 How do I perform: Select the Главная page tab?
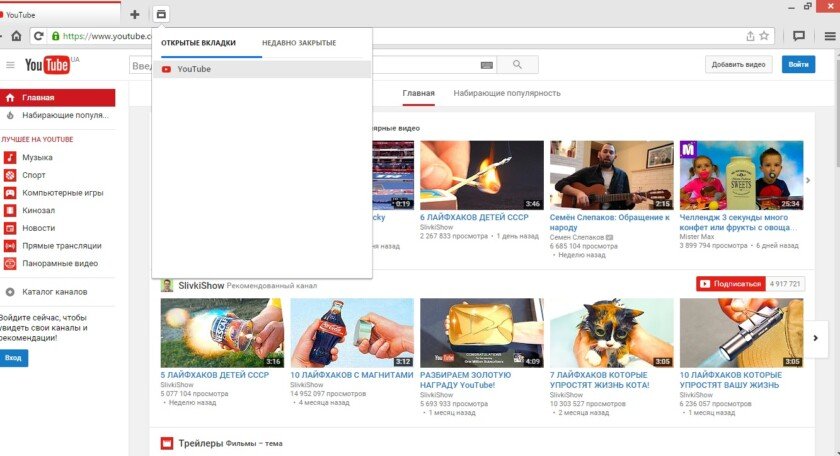[x=418, y=93]
